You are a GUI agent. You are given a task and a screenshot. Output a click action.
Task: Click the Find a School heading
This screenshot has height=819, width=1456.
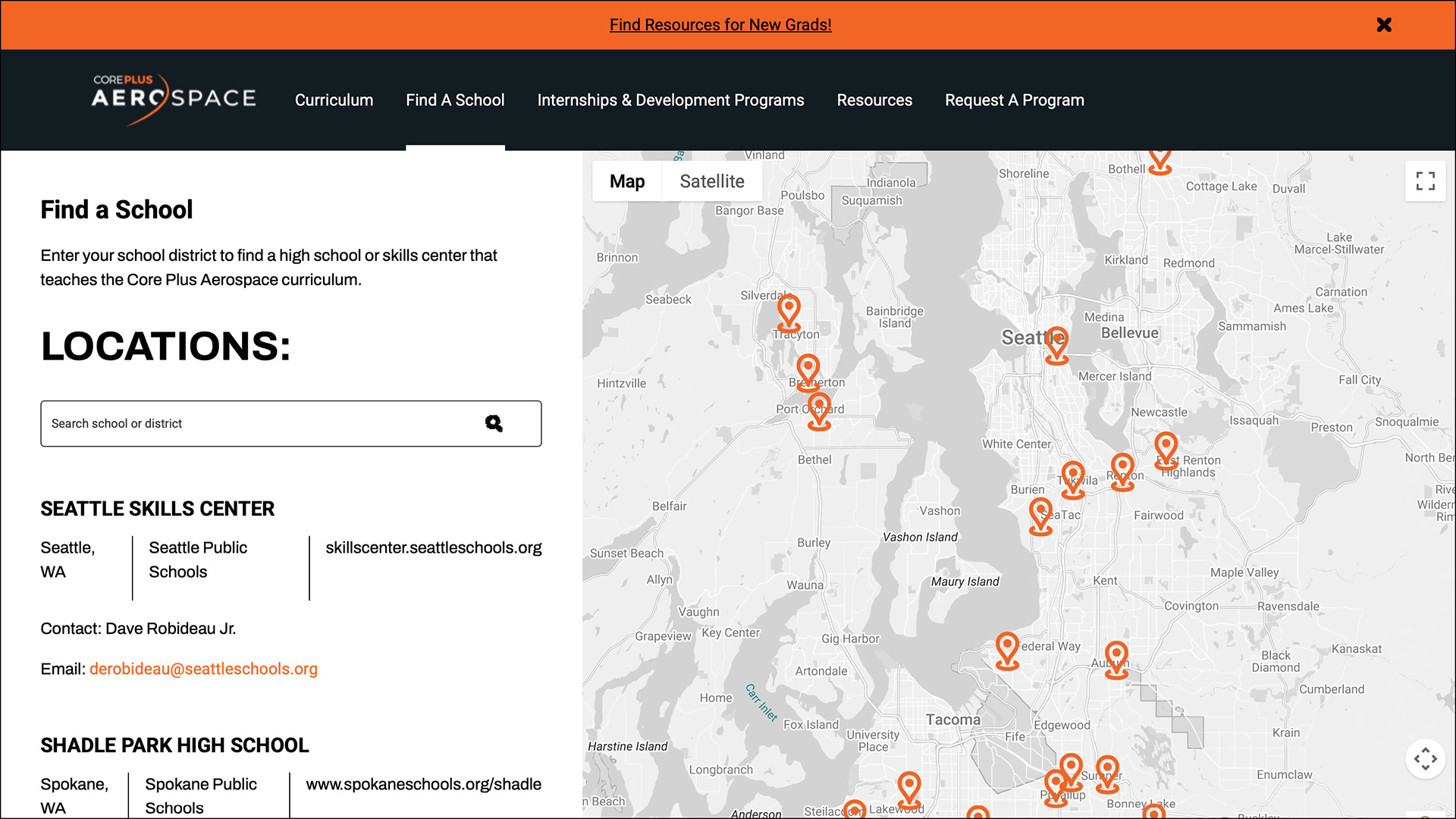117,209
